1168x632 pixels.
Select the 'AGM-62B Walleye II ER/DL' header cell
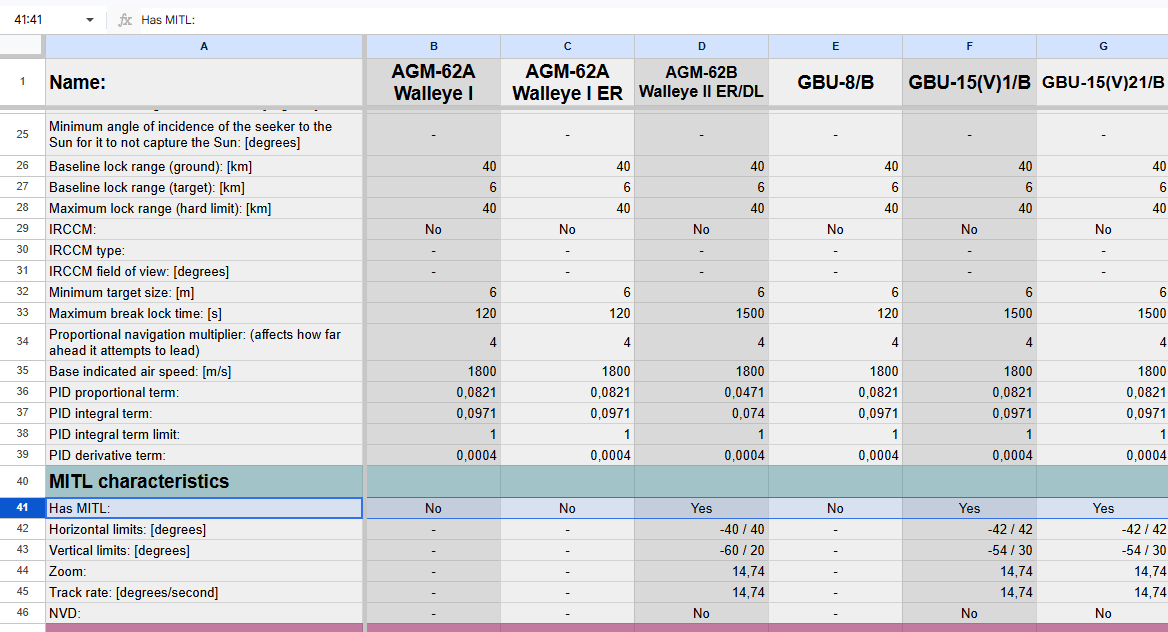702,82
